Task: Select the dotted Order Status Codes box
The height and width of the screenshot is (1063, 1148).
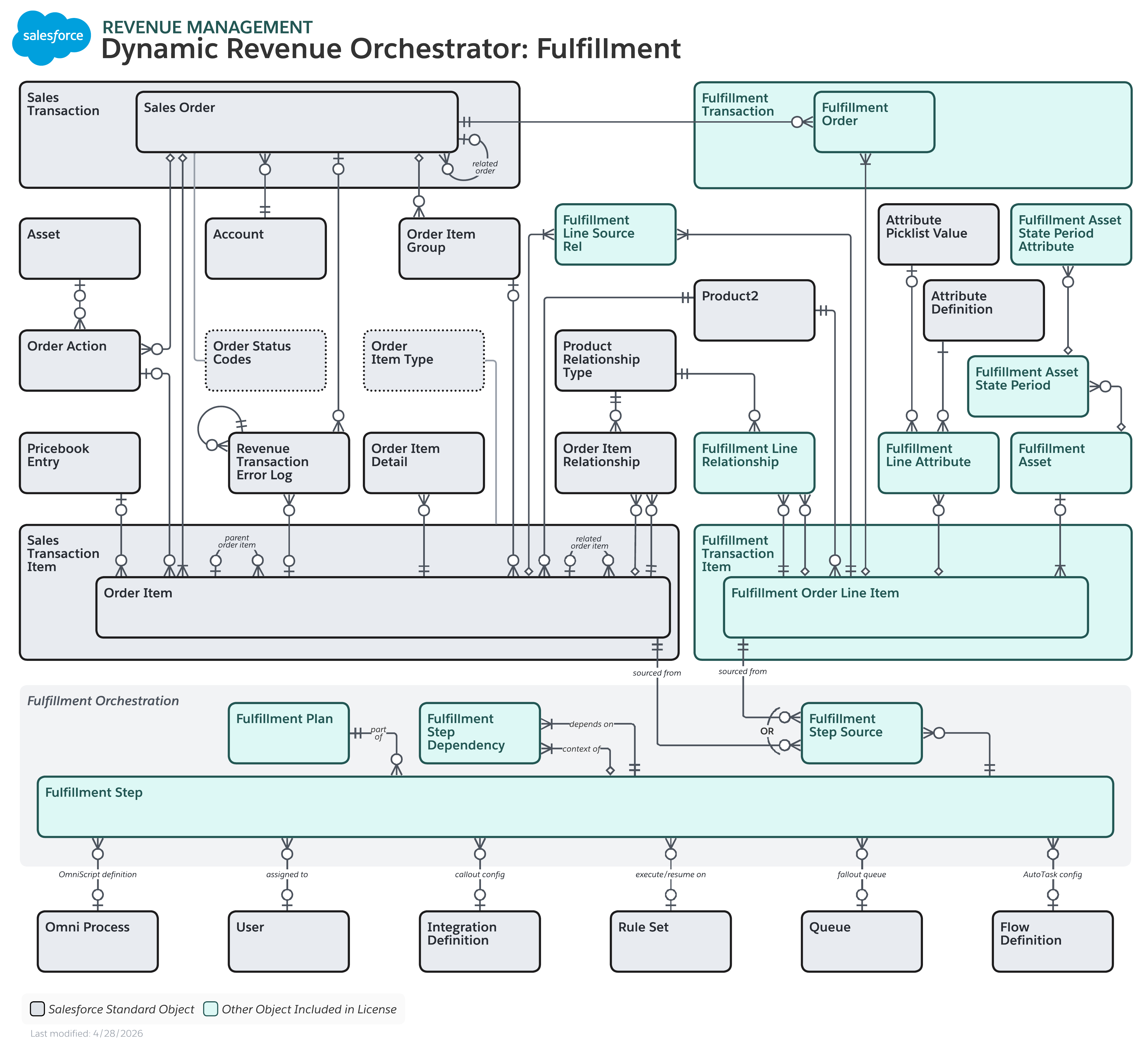Action: pyautogui.click(x=266, y=360)
